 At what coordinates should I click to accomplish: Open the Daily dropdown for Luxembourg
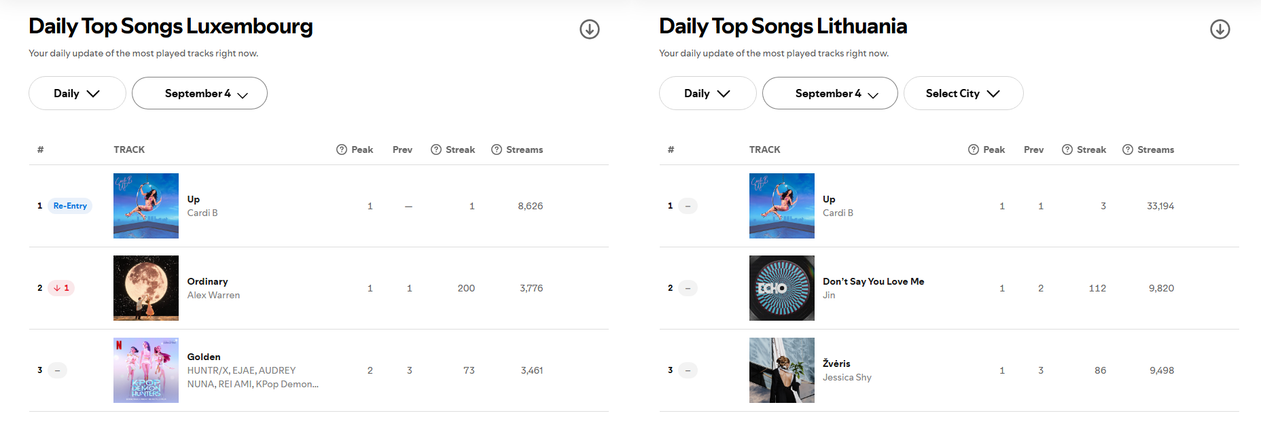[x=77, y=93]
